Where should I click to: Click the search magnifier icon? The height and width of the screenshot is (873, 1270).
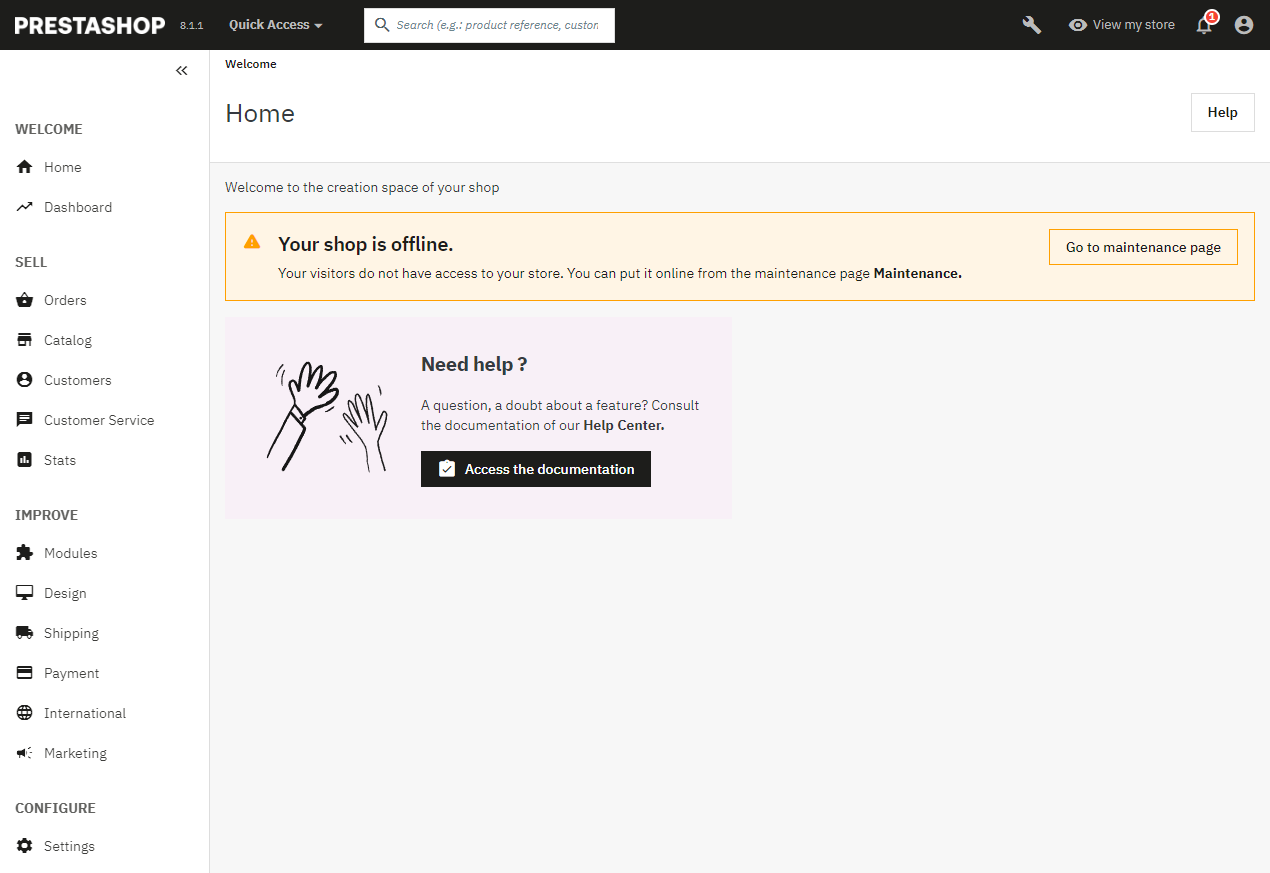tap(381, 25)
